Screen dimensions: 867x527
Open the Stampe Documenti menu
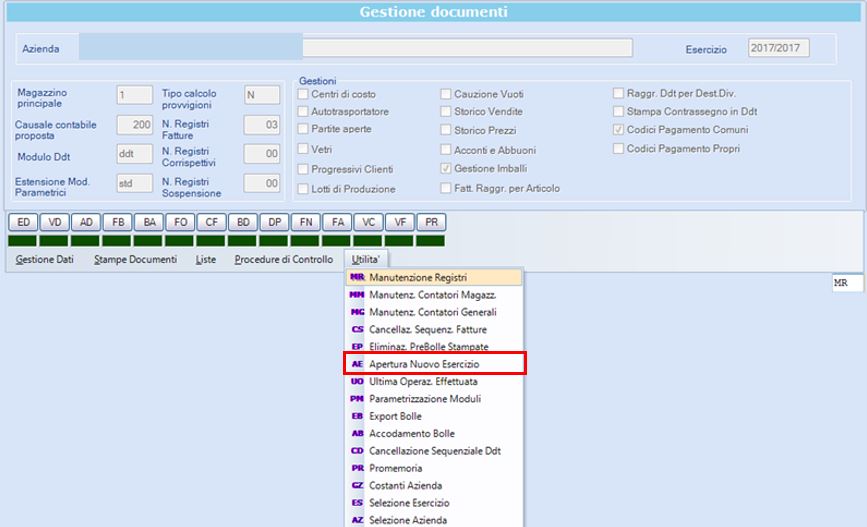[135, 259]
